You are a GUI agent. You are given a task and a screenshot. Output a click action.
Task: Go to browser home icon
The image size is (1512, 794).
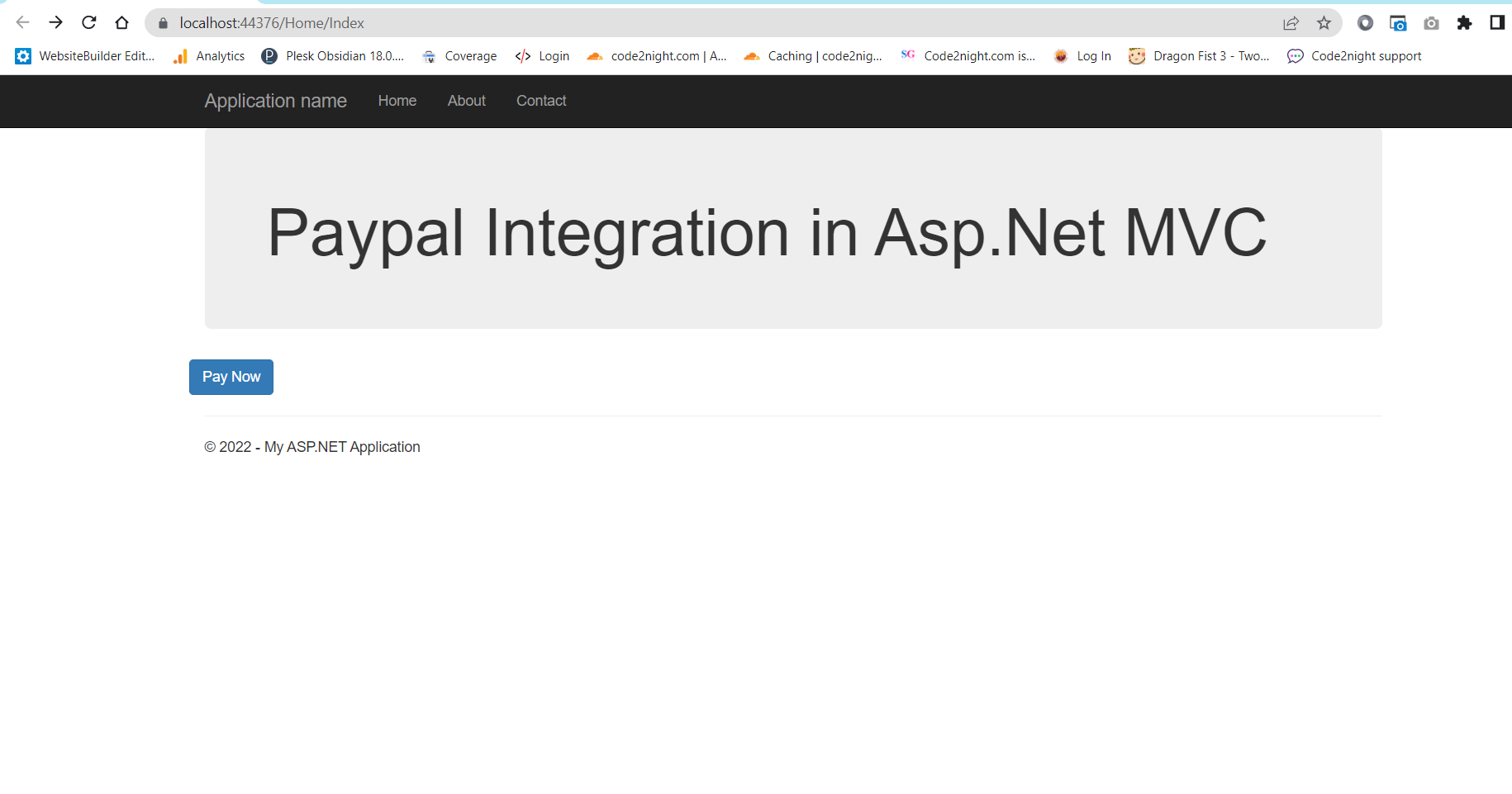121,23
